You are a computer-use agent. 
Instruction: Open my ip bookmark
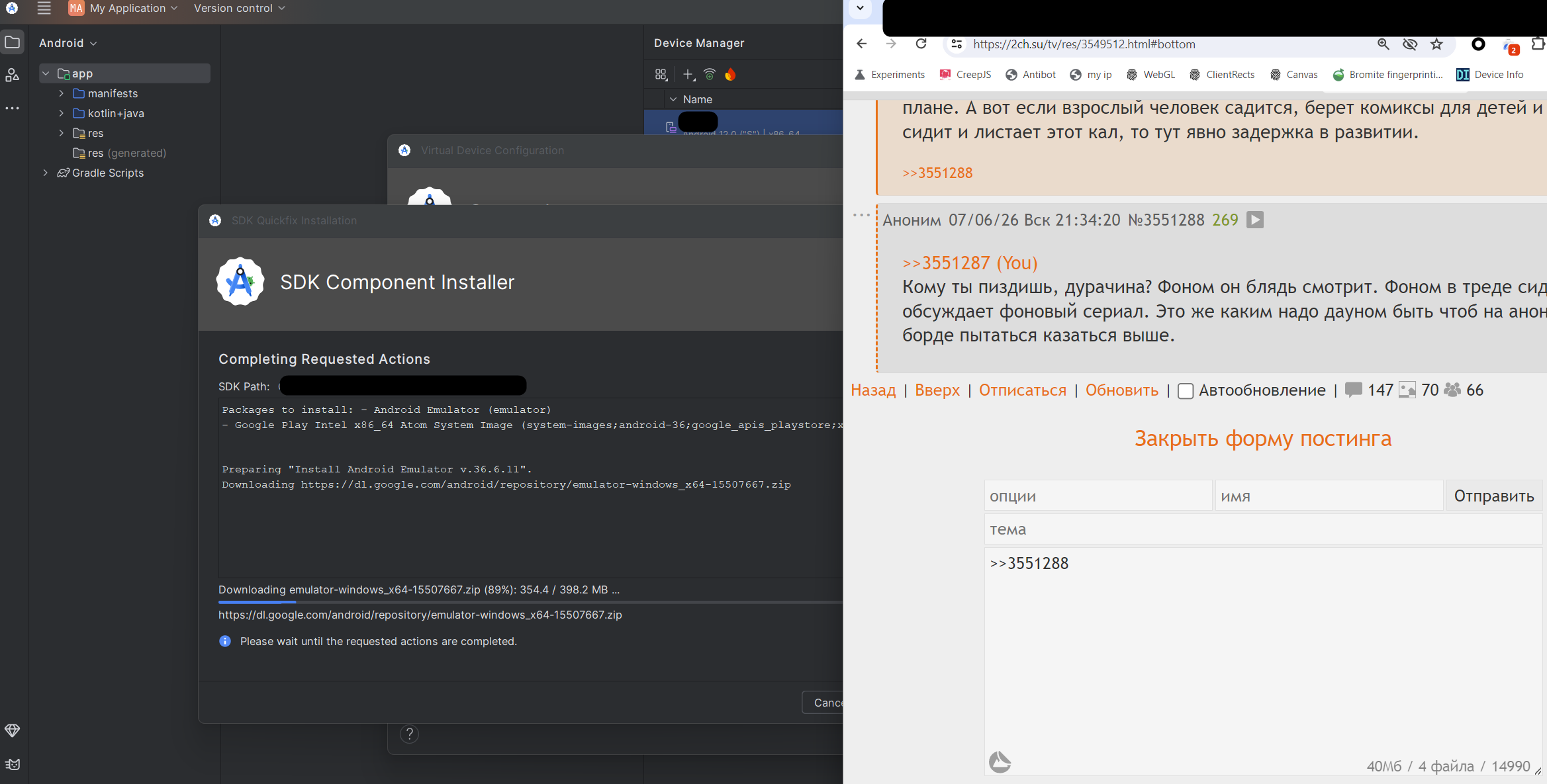click(1091, 75)
